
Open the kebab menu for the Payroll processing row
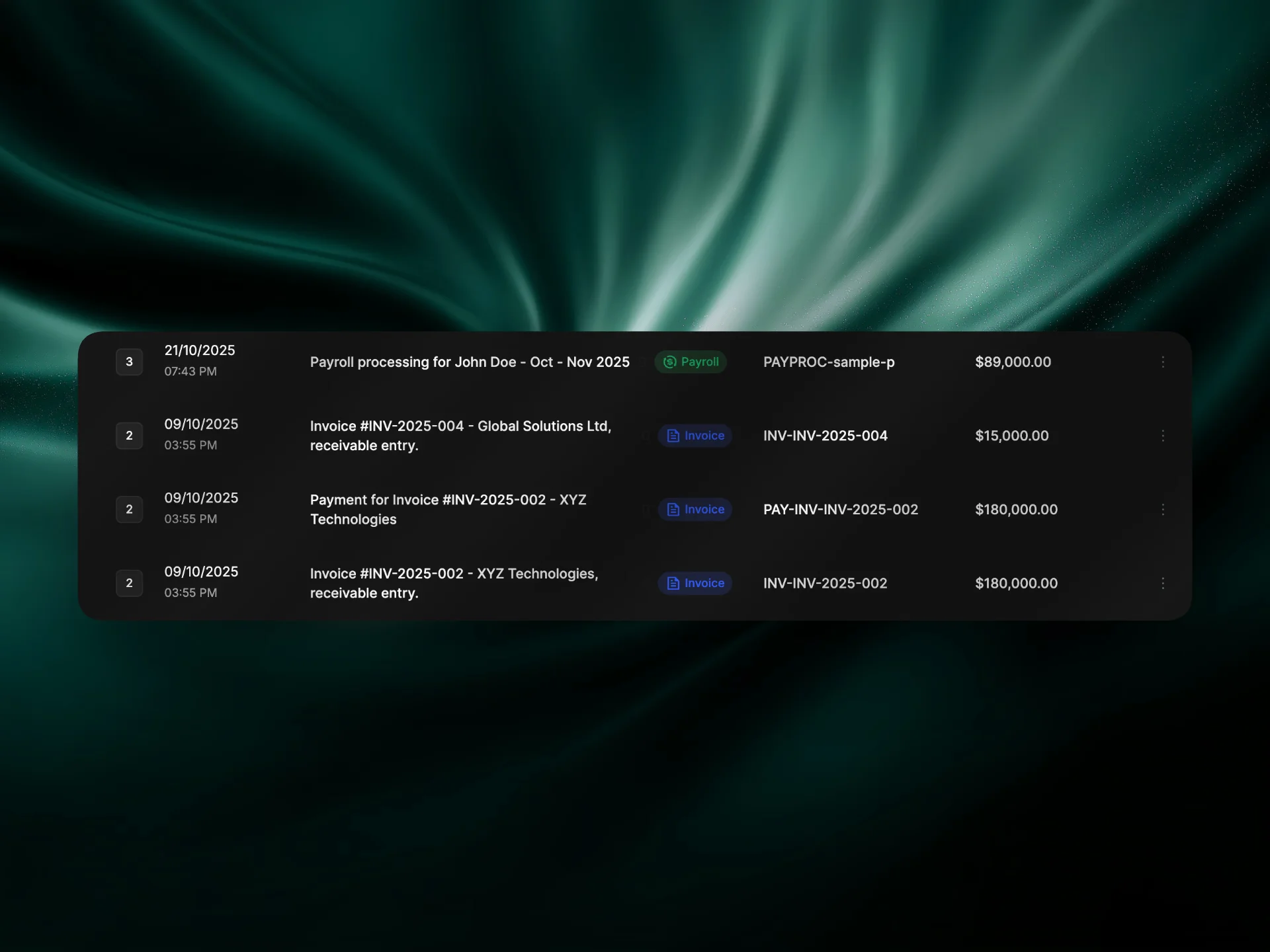(x=1163, y=362)
